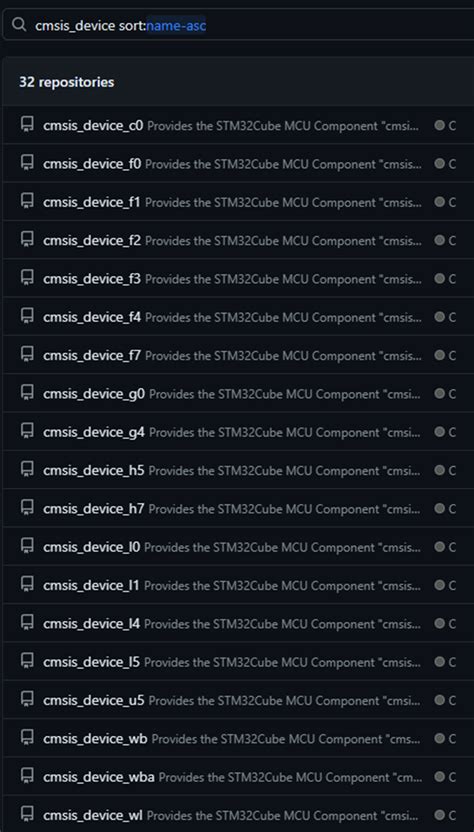Open the cmsis_device_wl repository

(93, 814)
